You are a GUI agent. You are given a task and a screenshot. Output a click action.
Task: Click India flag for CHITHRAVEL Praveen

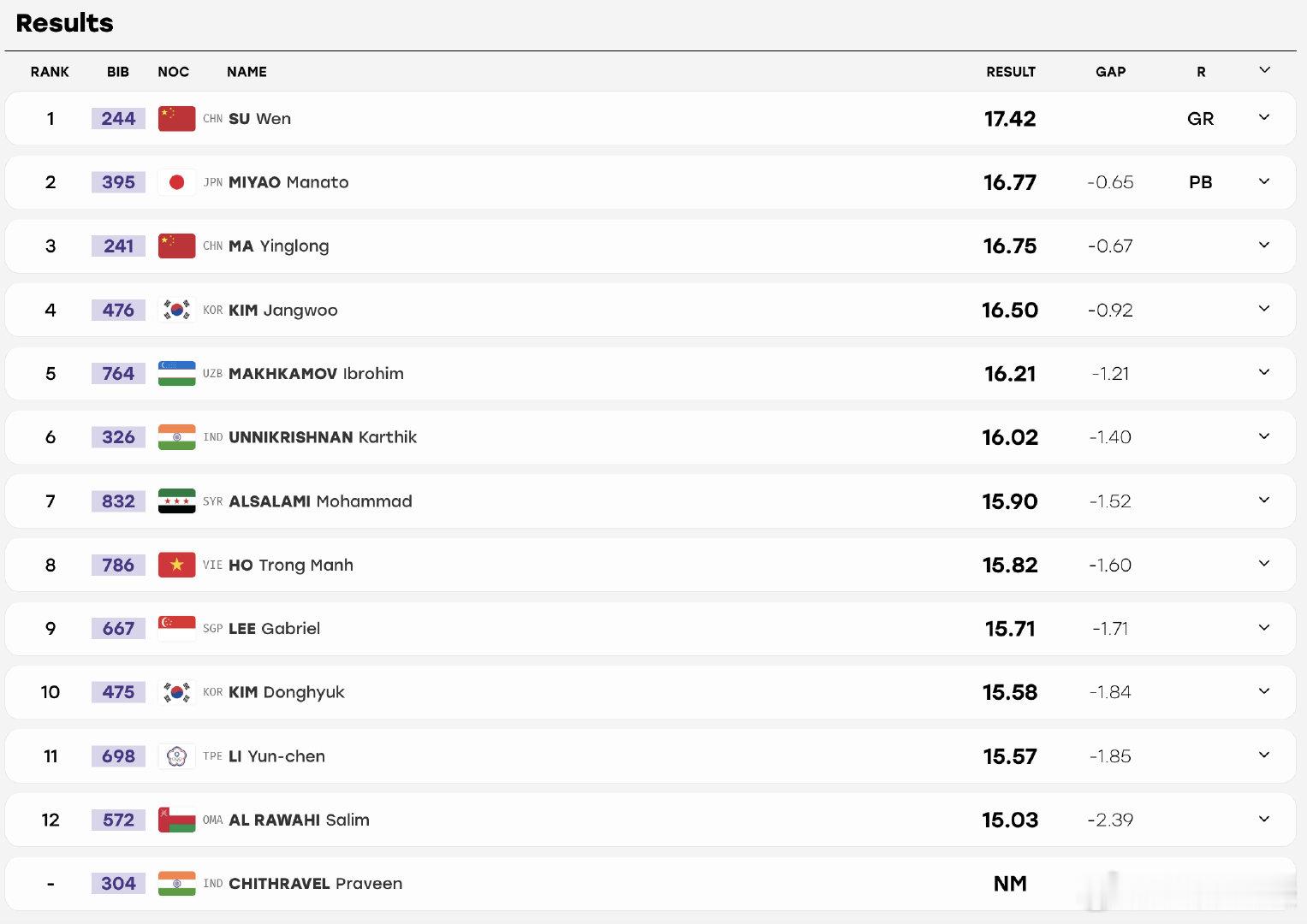pyautogui.click(x=176, y=884)
